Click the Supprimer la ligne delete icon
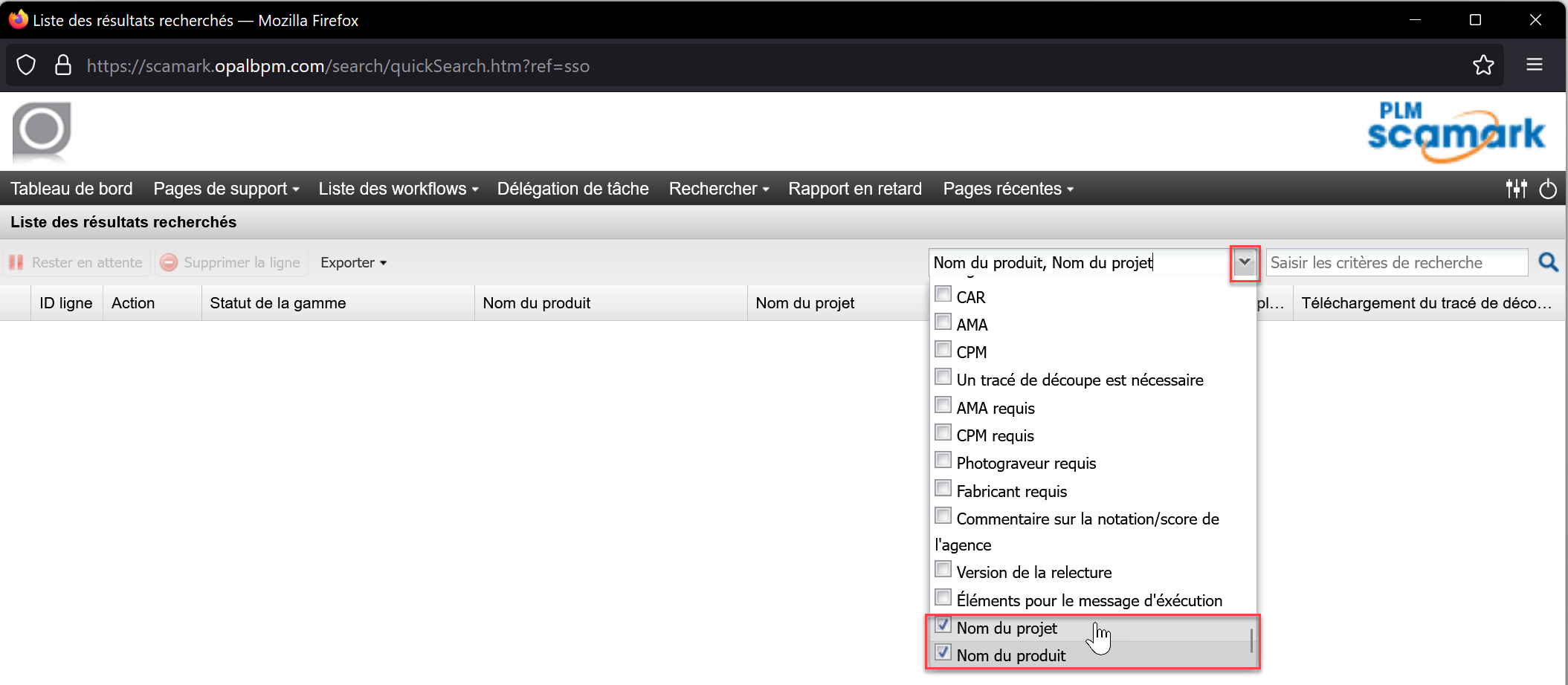Viewport: 1568px width, 685px height. pos(170,262)
